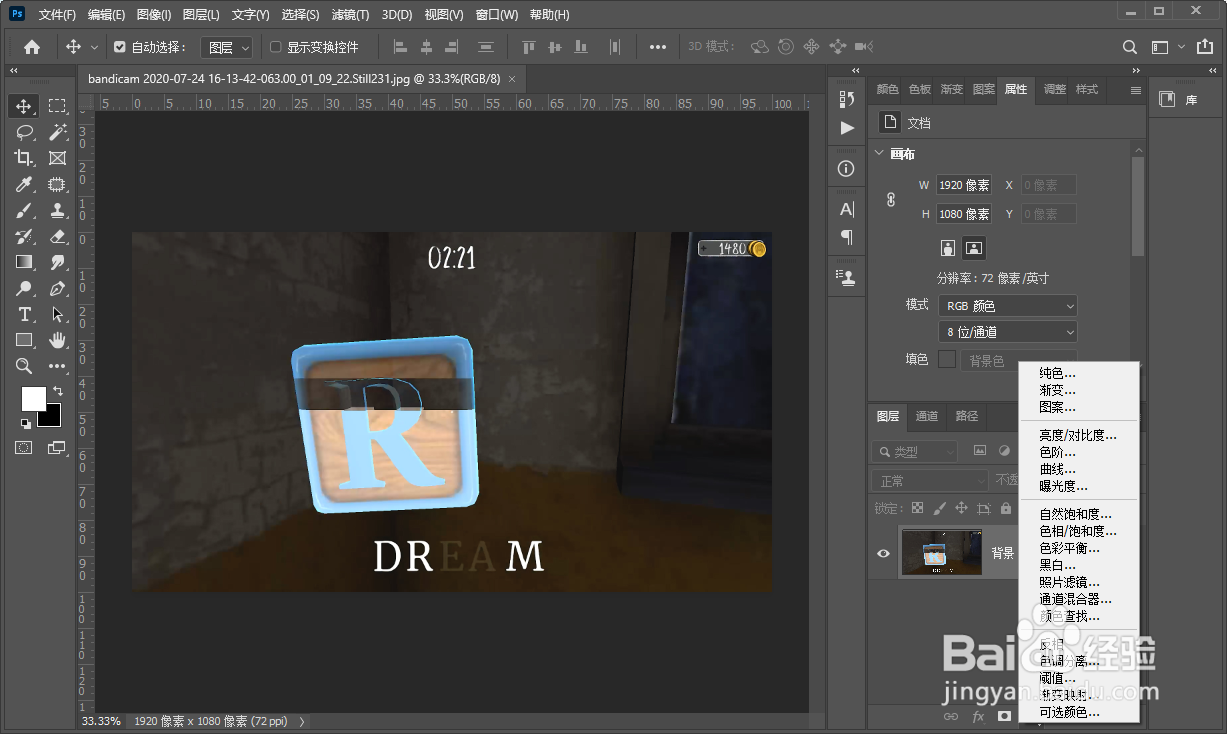Open the RGB 颜色 mode dropdown

(1007, 306)
